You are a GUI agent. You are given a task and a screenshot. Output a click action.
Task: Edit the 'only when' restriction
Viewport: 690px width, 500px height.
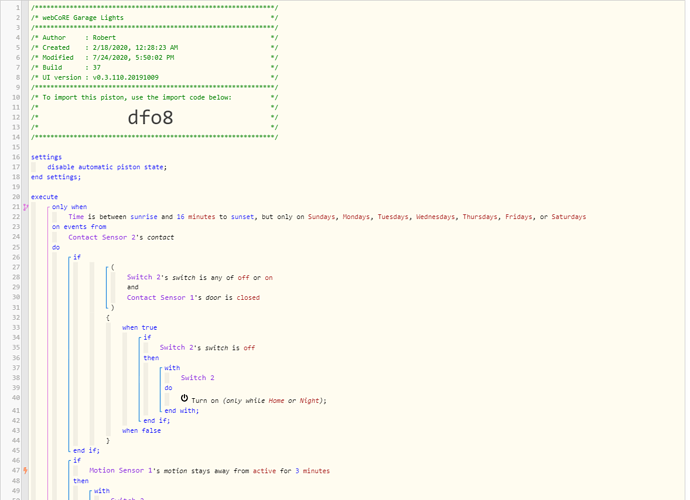[x=70, y=207]
